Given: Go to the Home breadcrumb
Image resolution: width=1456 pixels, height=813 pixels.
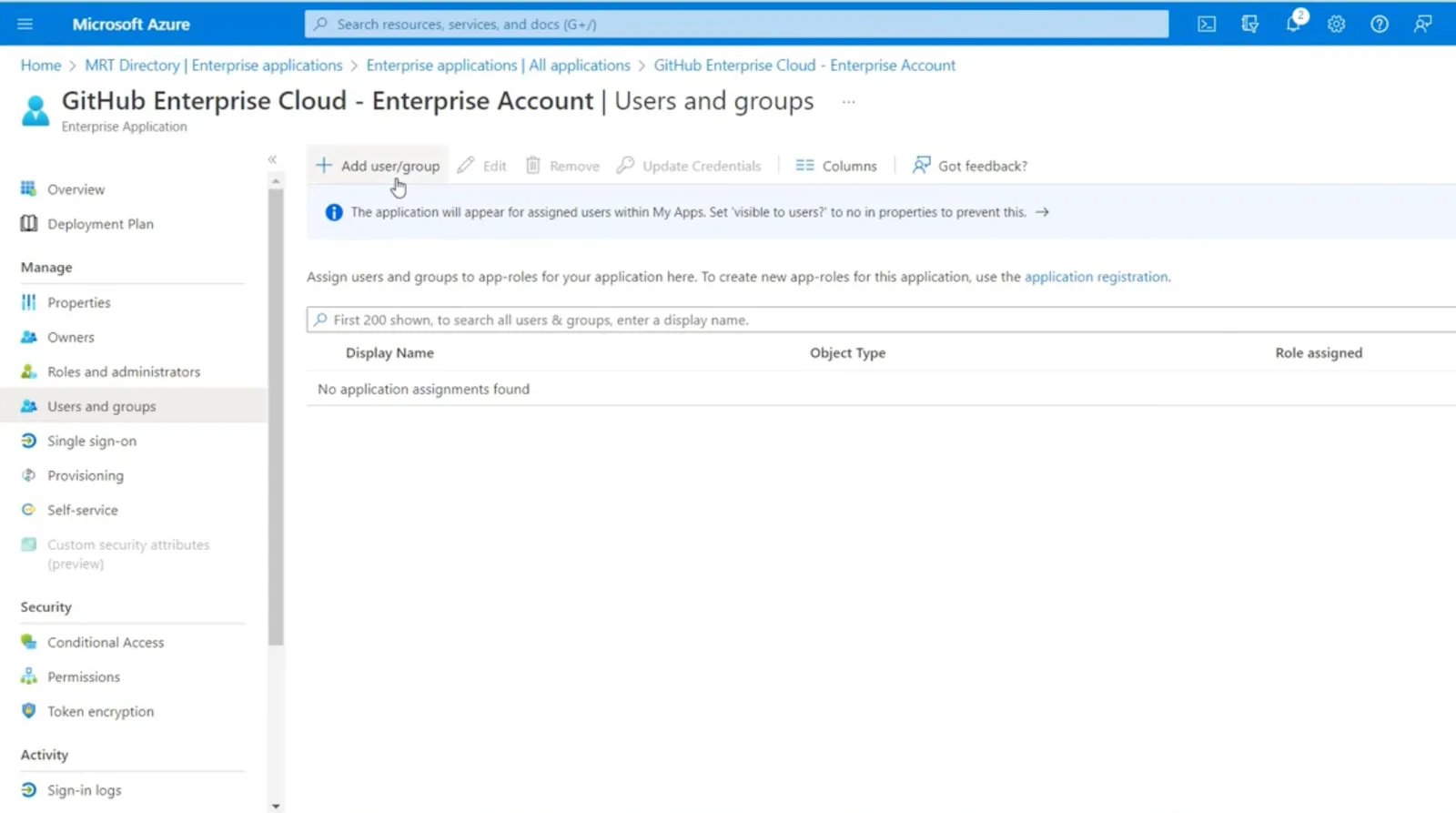Looking at the screenshot, I should click(x=41, y=66).
